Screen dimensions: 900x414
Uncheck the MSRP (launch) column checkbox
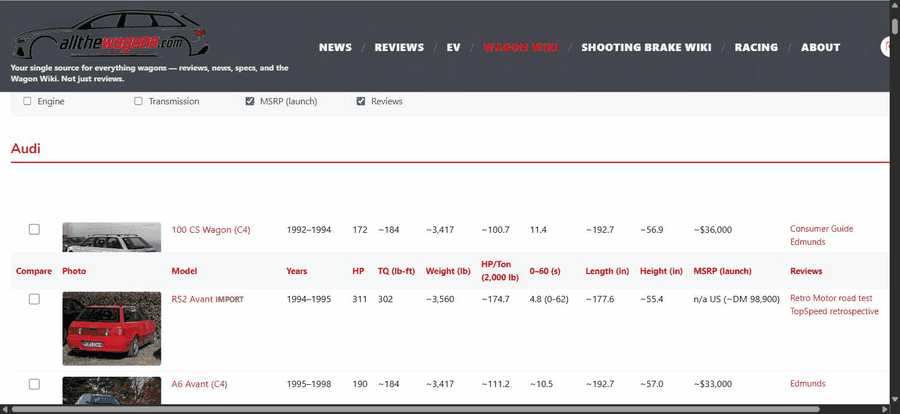coord(250,101)
